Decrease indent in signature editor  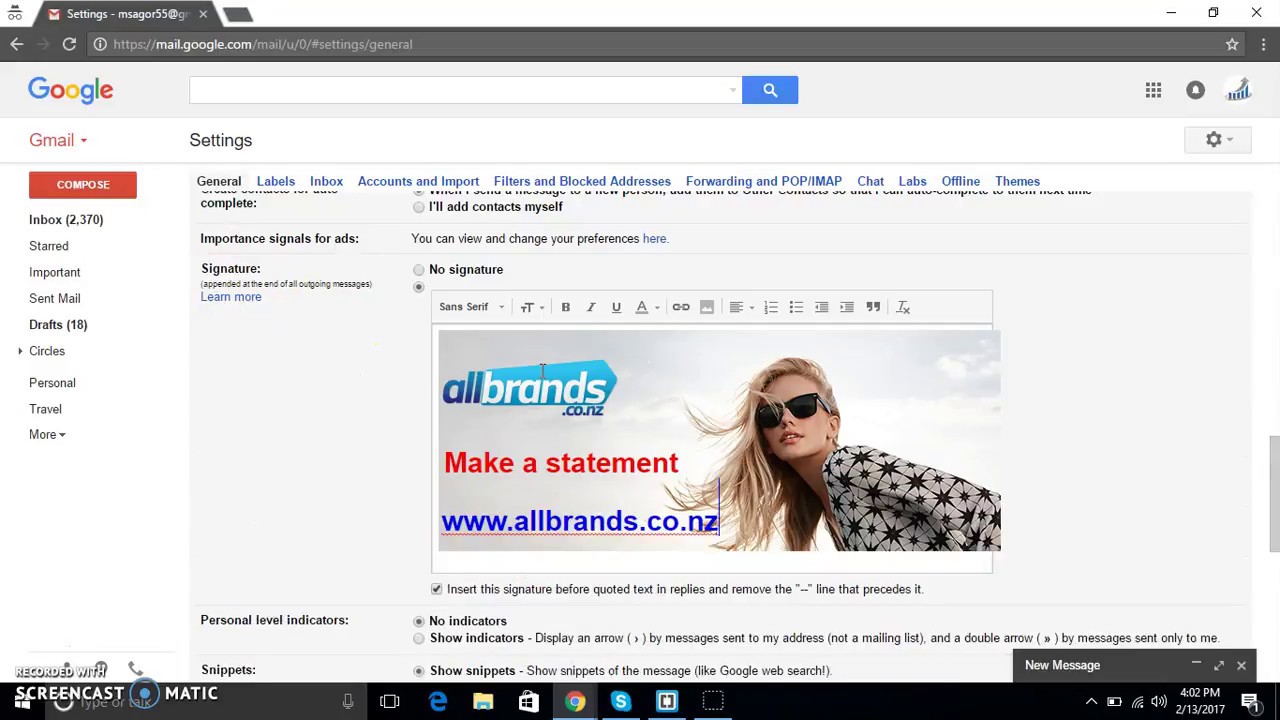pos(821,307)
